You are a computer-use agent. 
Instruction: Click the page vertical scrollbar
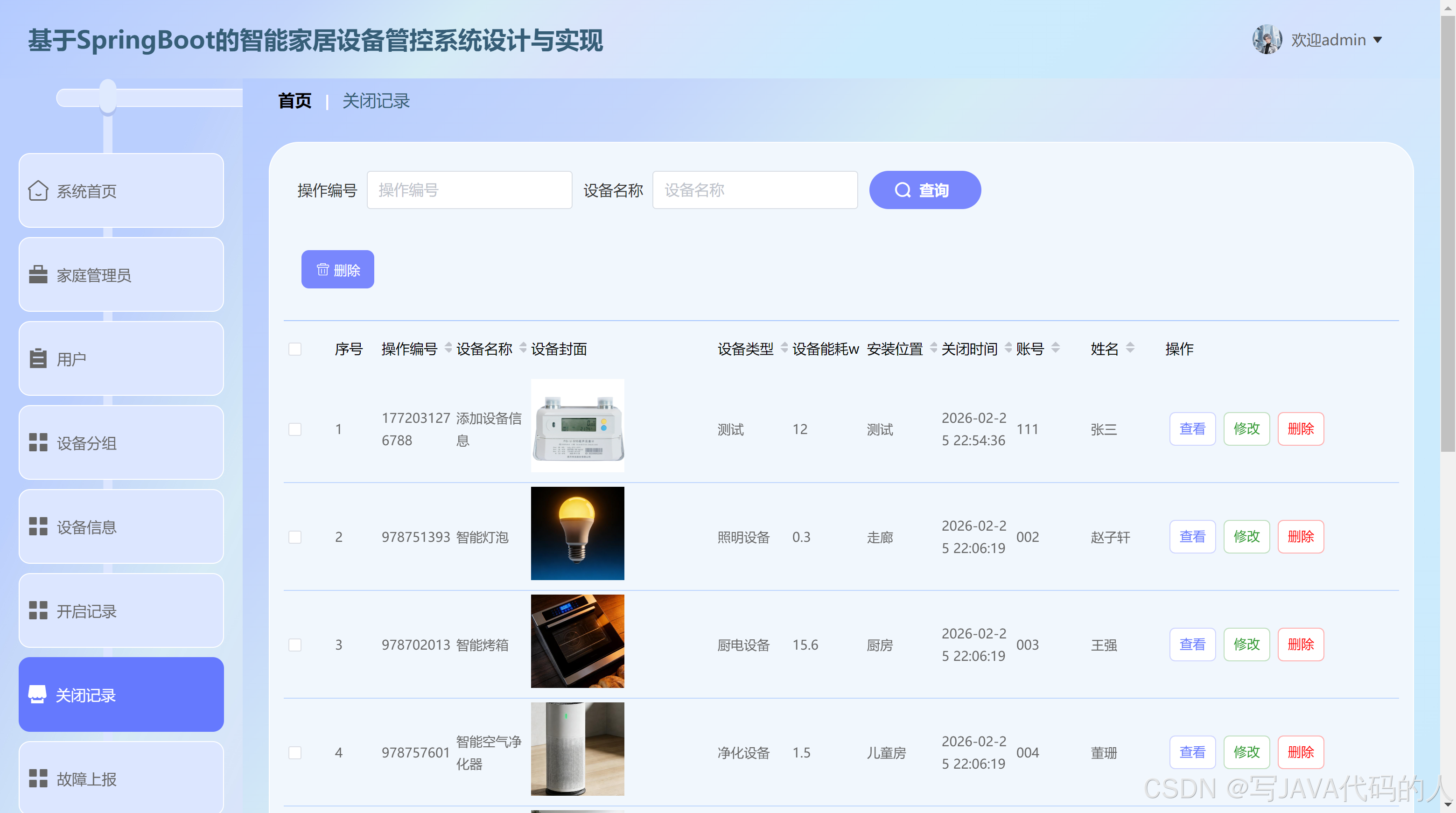pyautogui.click(x=1448, y=233)
